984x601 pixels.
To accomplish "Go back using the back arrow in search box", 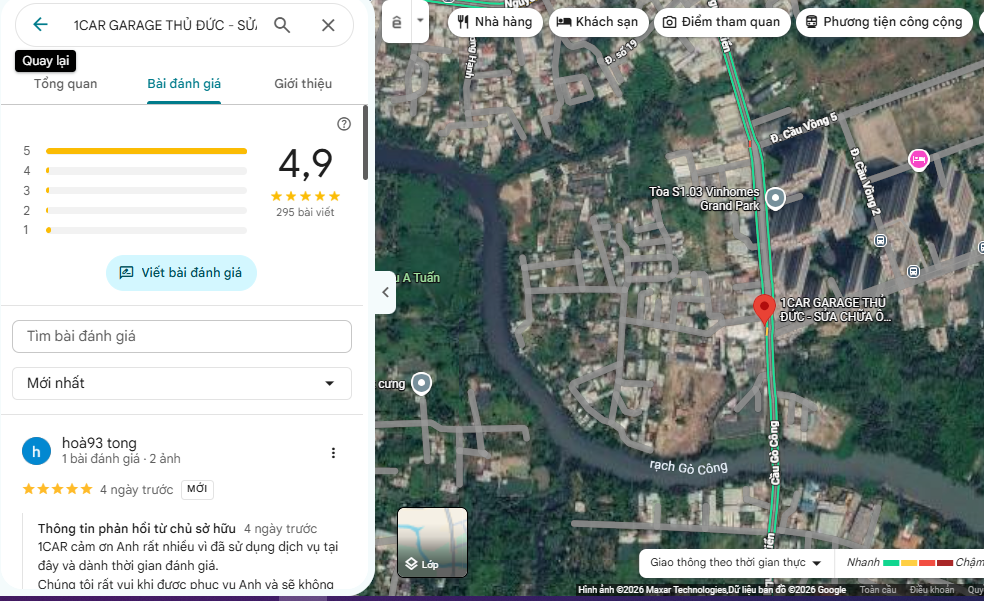I will [x=40, y=24].
